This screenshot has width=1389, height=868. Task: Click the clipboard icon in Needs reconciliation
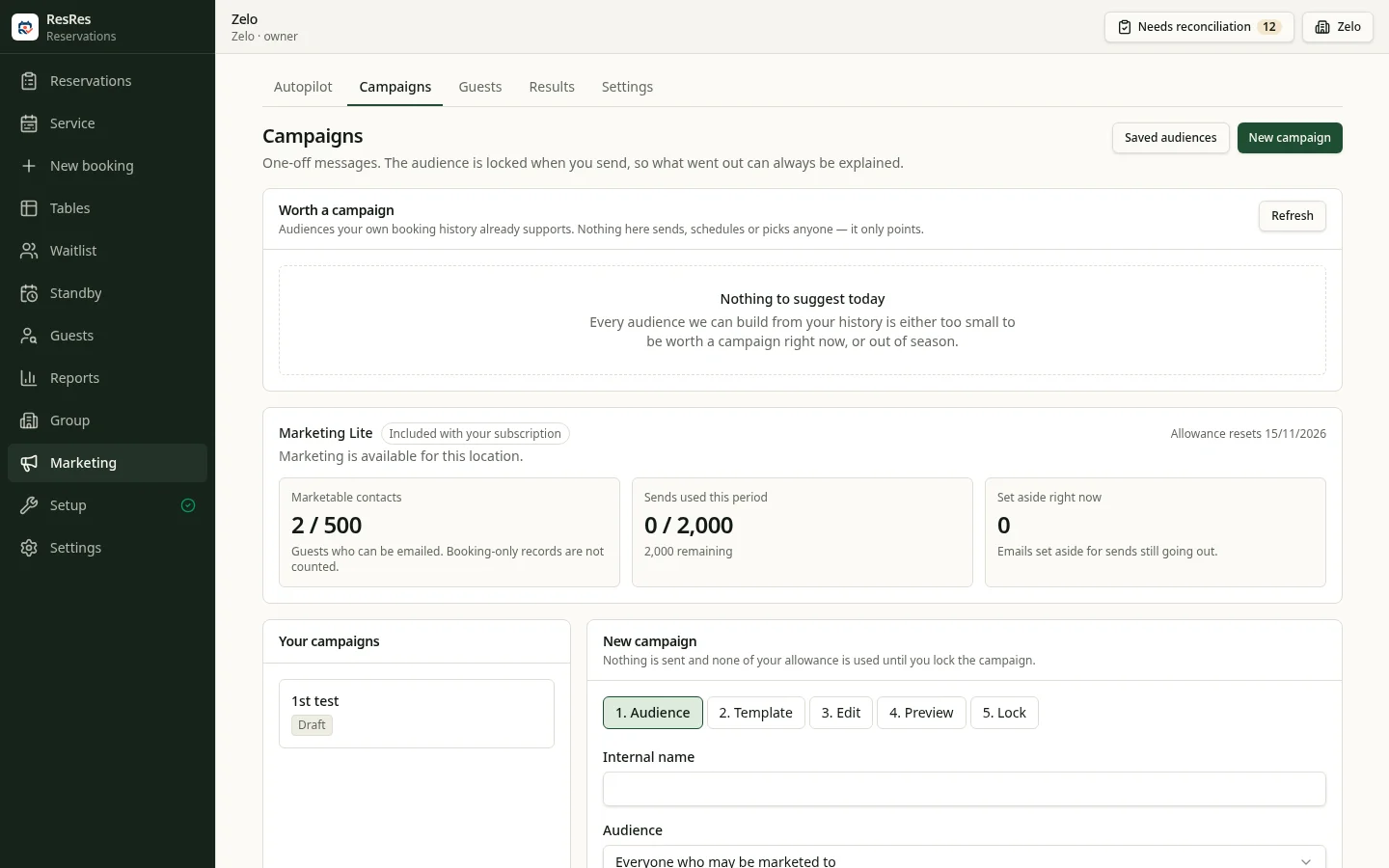click(x=1125, y=27)
